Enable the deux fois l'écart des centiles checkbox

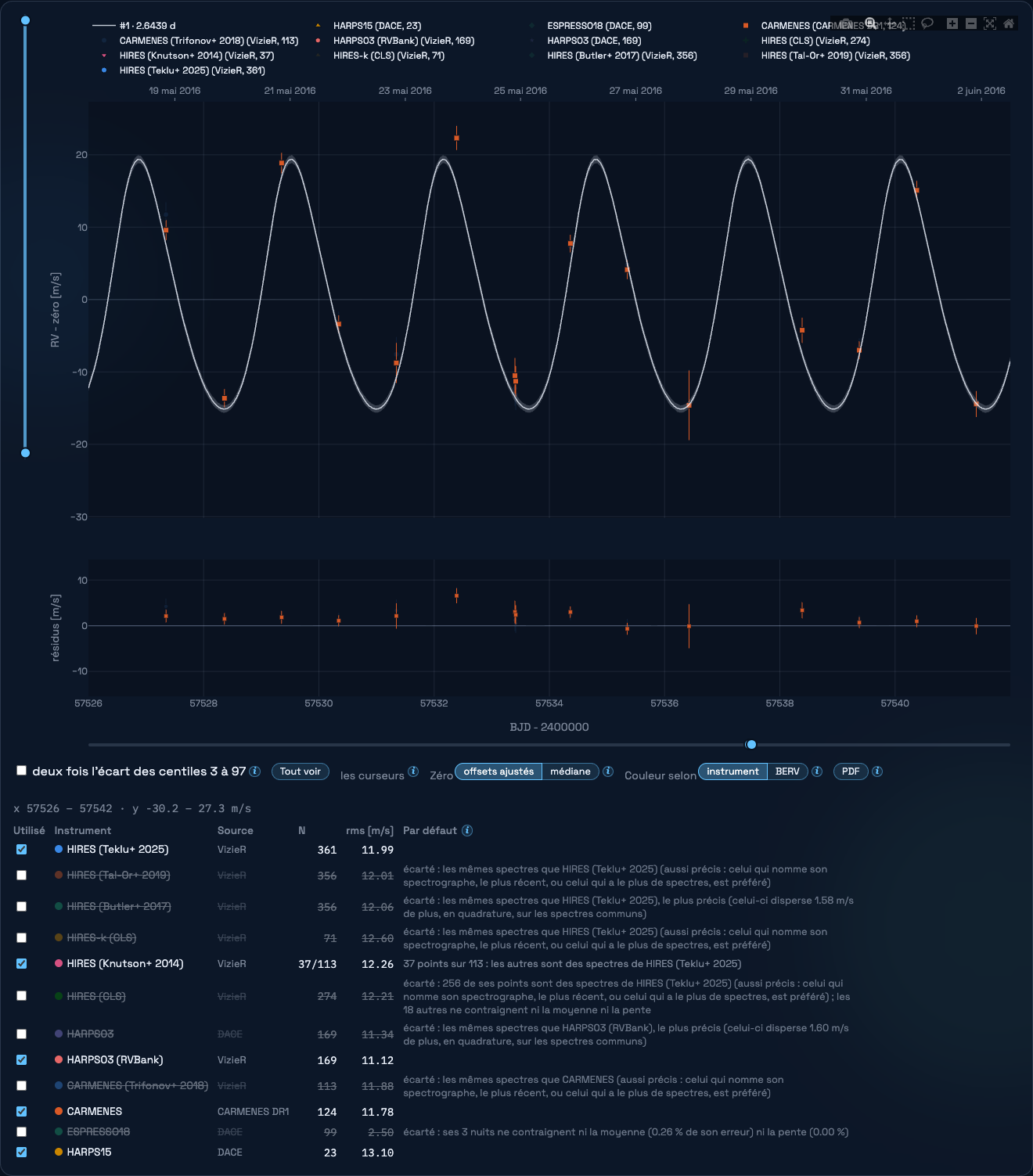22,771
